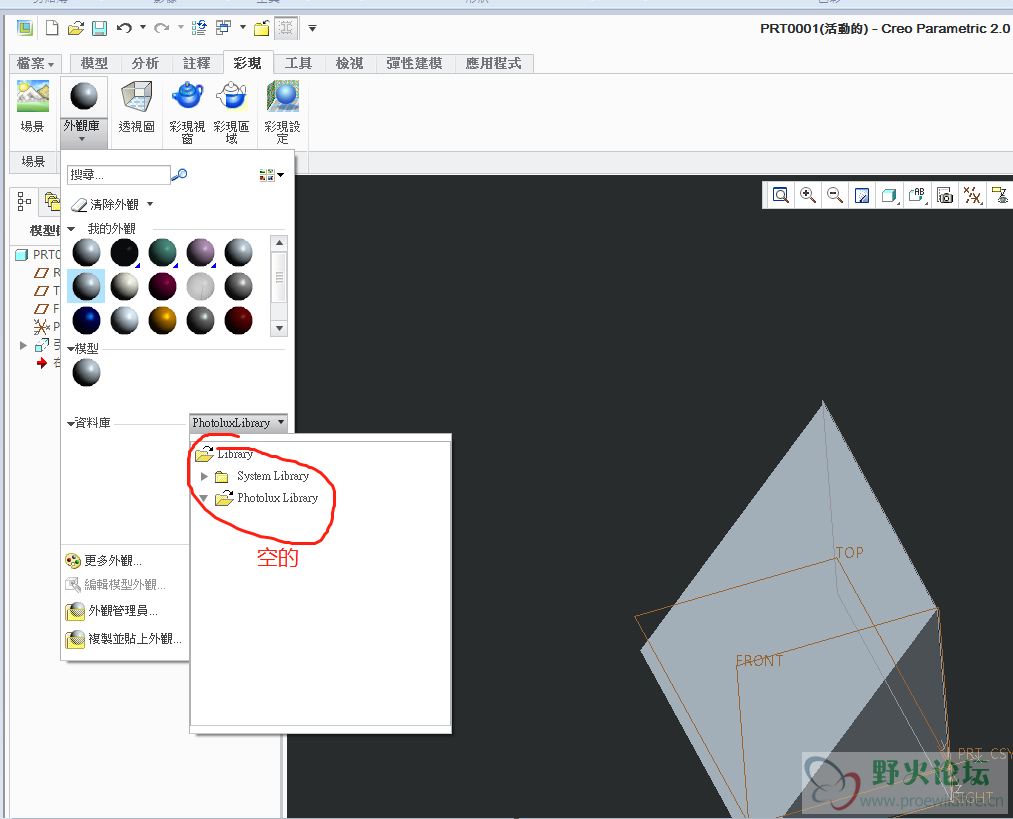Click the search magnifier beside 搜尋 field
The width and height of the screenshot is (1013, 819).
click(180, 174)
